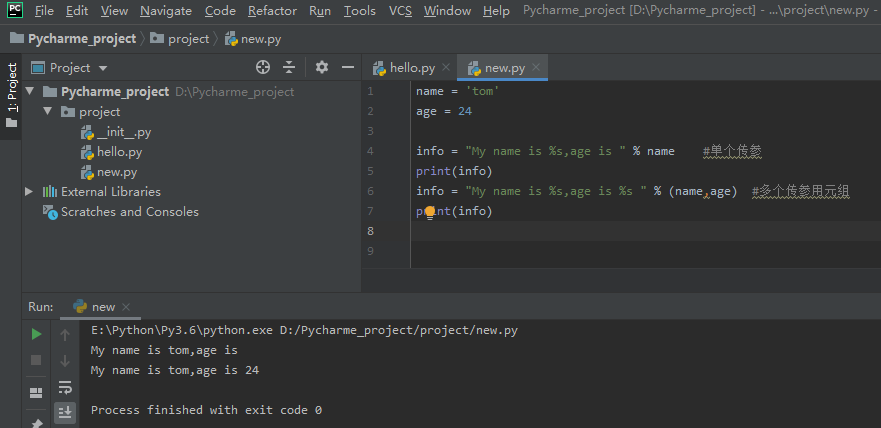Open the VCS menu
This screenshot has height=428, width=881.
(x=400, y=11)
